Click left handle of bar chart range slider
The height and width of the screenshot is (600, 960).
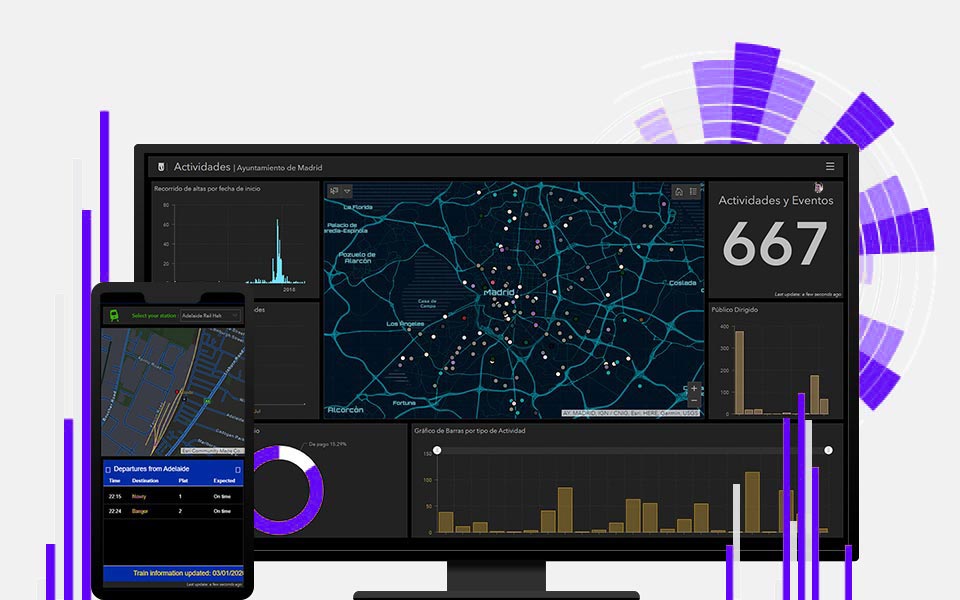(437, 450)
